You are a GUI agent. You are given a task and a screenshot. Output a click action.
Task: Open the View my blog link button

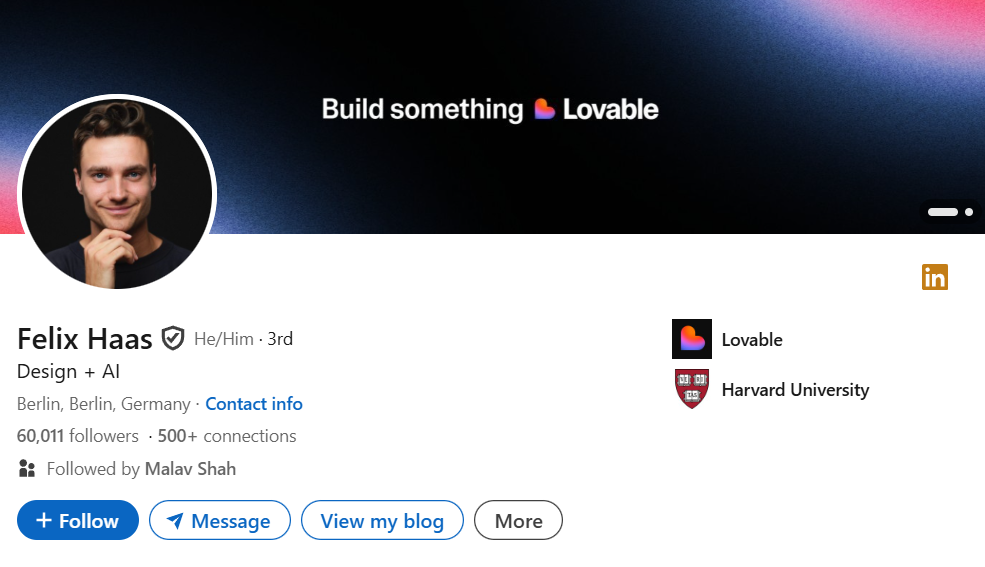click(382, 520)
